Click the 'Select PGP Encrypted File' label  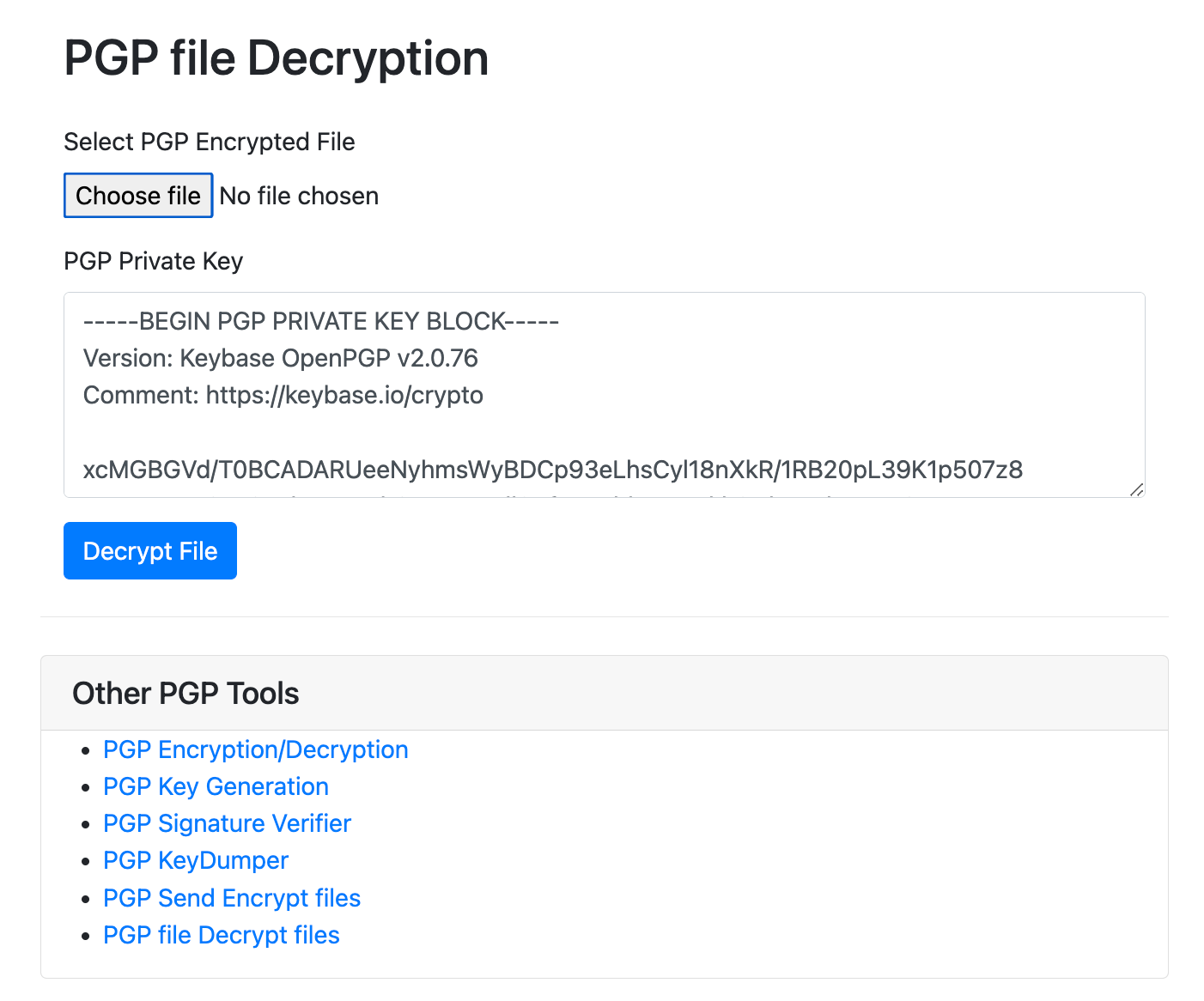[210, 142]
